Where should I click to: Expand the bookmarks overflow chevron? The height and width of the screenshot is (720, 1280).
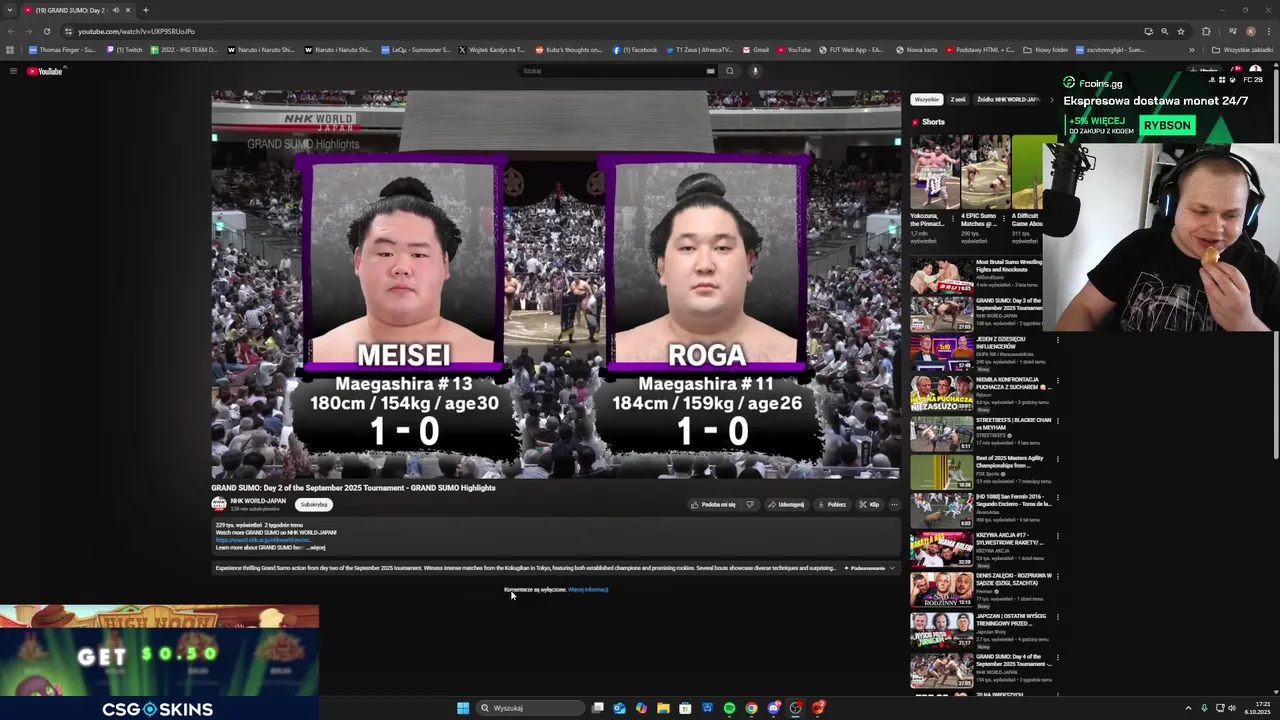pyautogui.click(x=1191, y=49)
